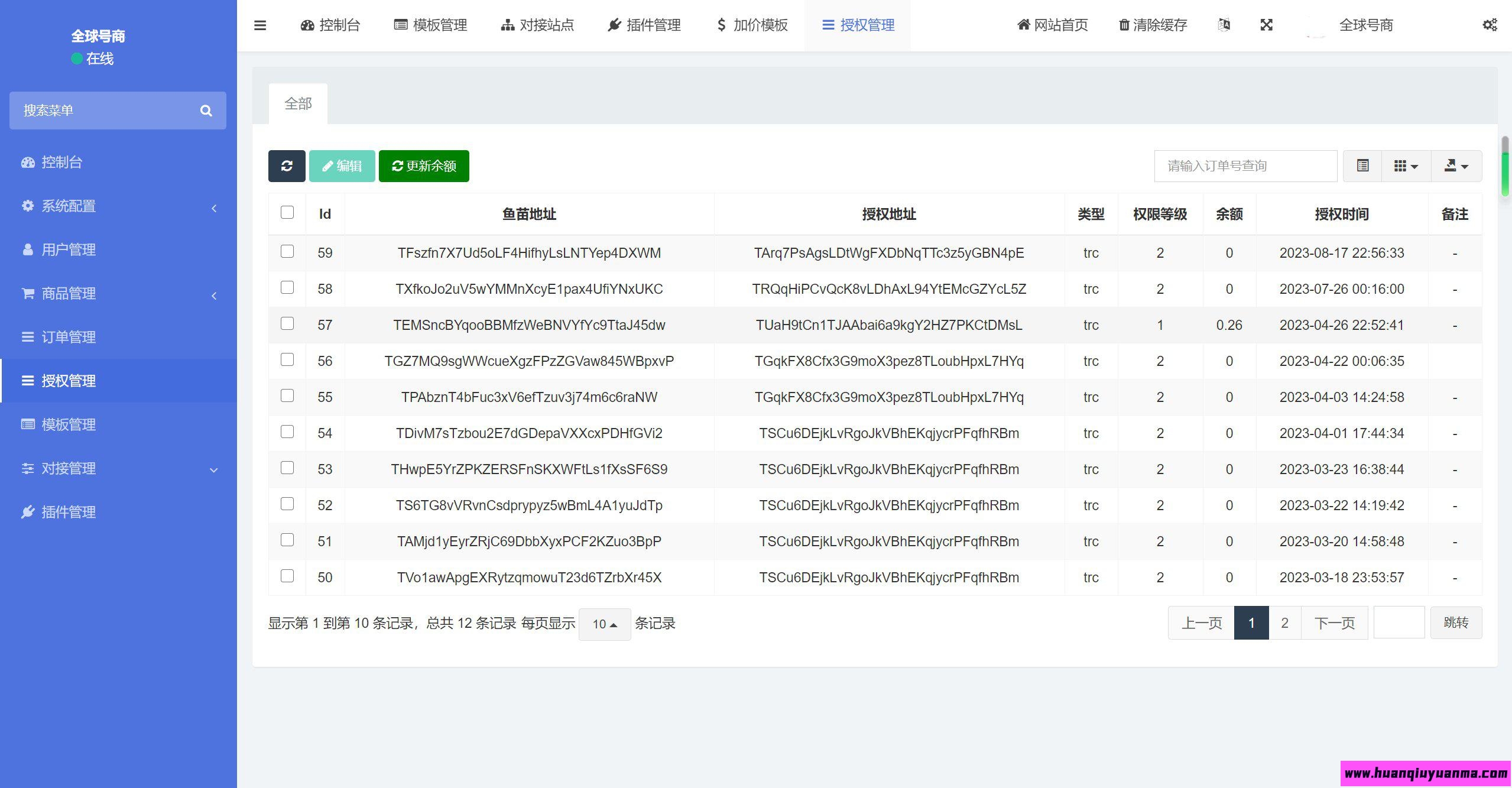Viewport: 1512px width, 788px height.
Task: Click 鱼苗地址 TFszfn7X7Ud5oLF4HifhyLsLNTYep4DXWM
Action: (529, 253)
